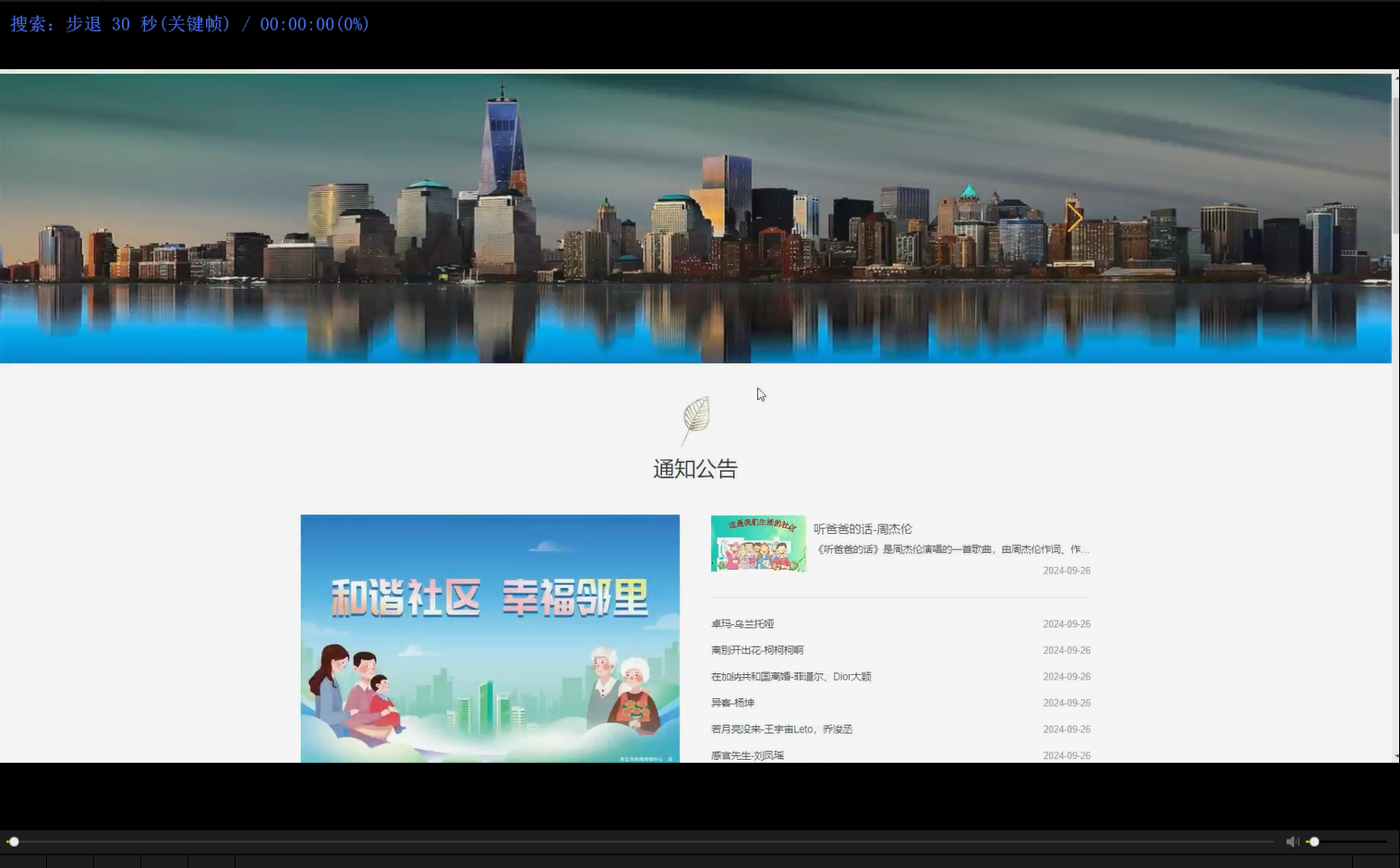Open the 卓玛-乌兰托娅 notice link

(x=742, y=624)
